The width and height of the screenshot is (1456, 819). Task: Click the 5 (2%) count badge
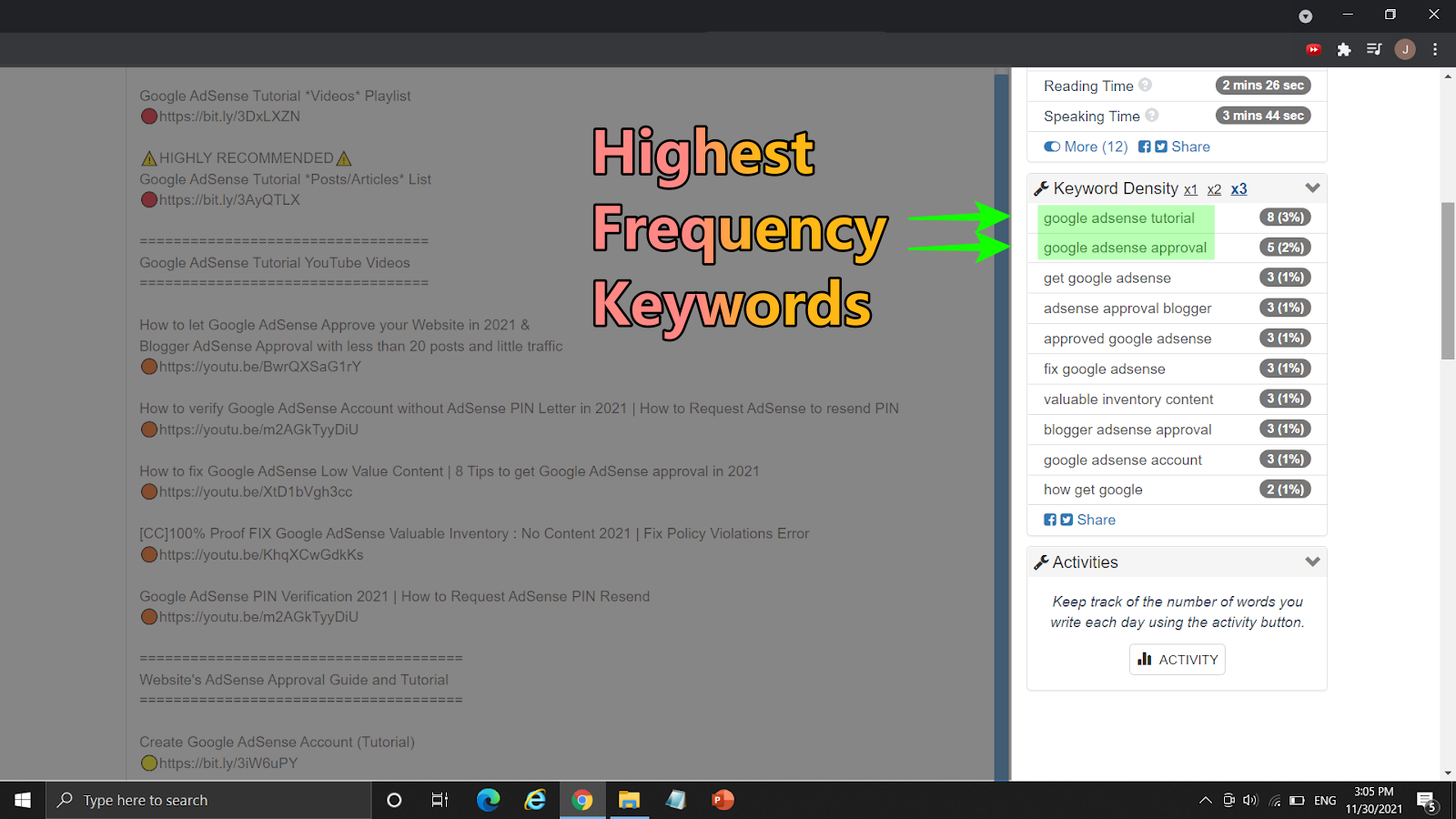coord(1285,247)
